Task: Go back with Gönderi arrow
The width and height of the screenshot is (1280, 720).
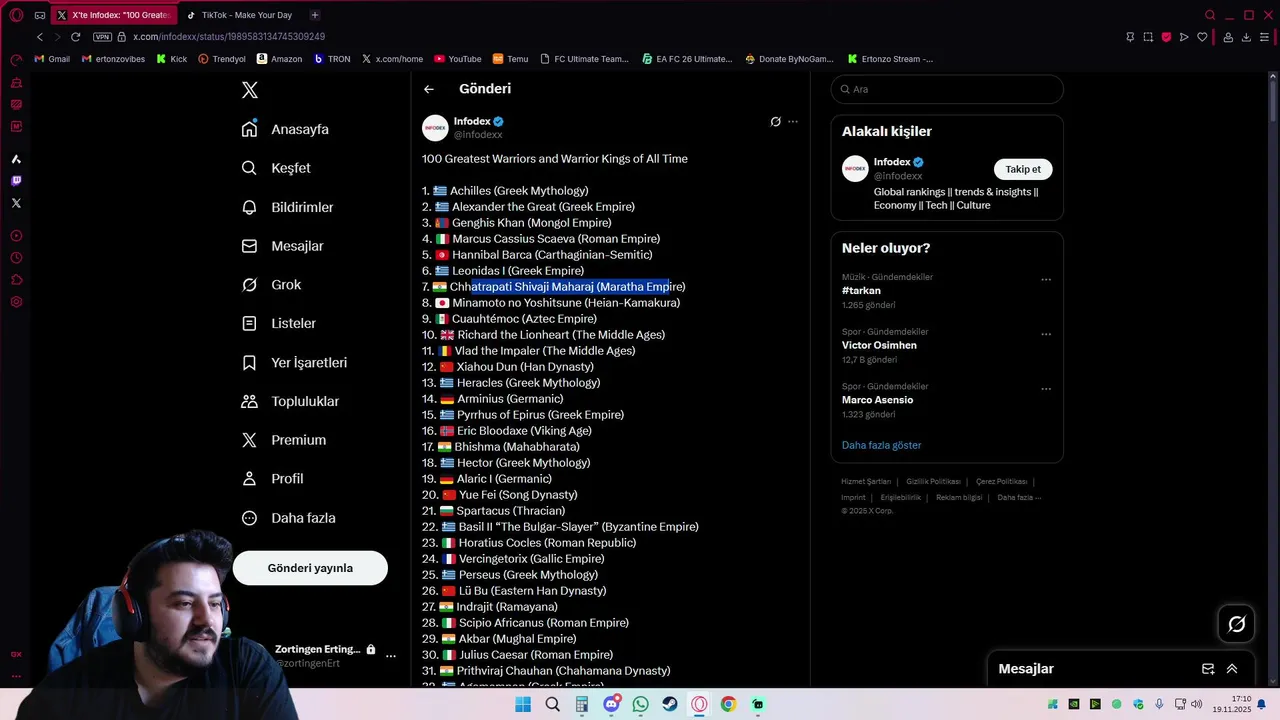Action: point(429,89)
